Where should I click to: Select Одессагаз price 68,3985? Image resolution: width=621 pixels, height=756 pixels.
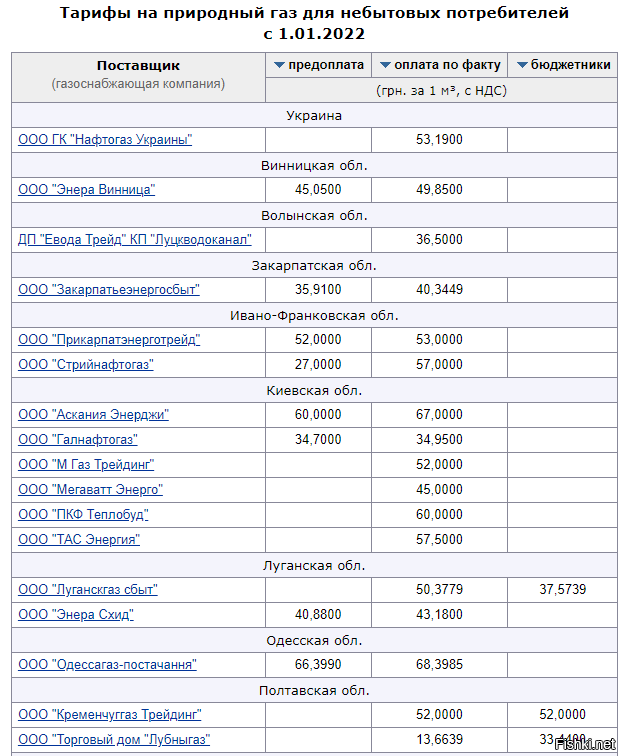(x=439, y=665)
